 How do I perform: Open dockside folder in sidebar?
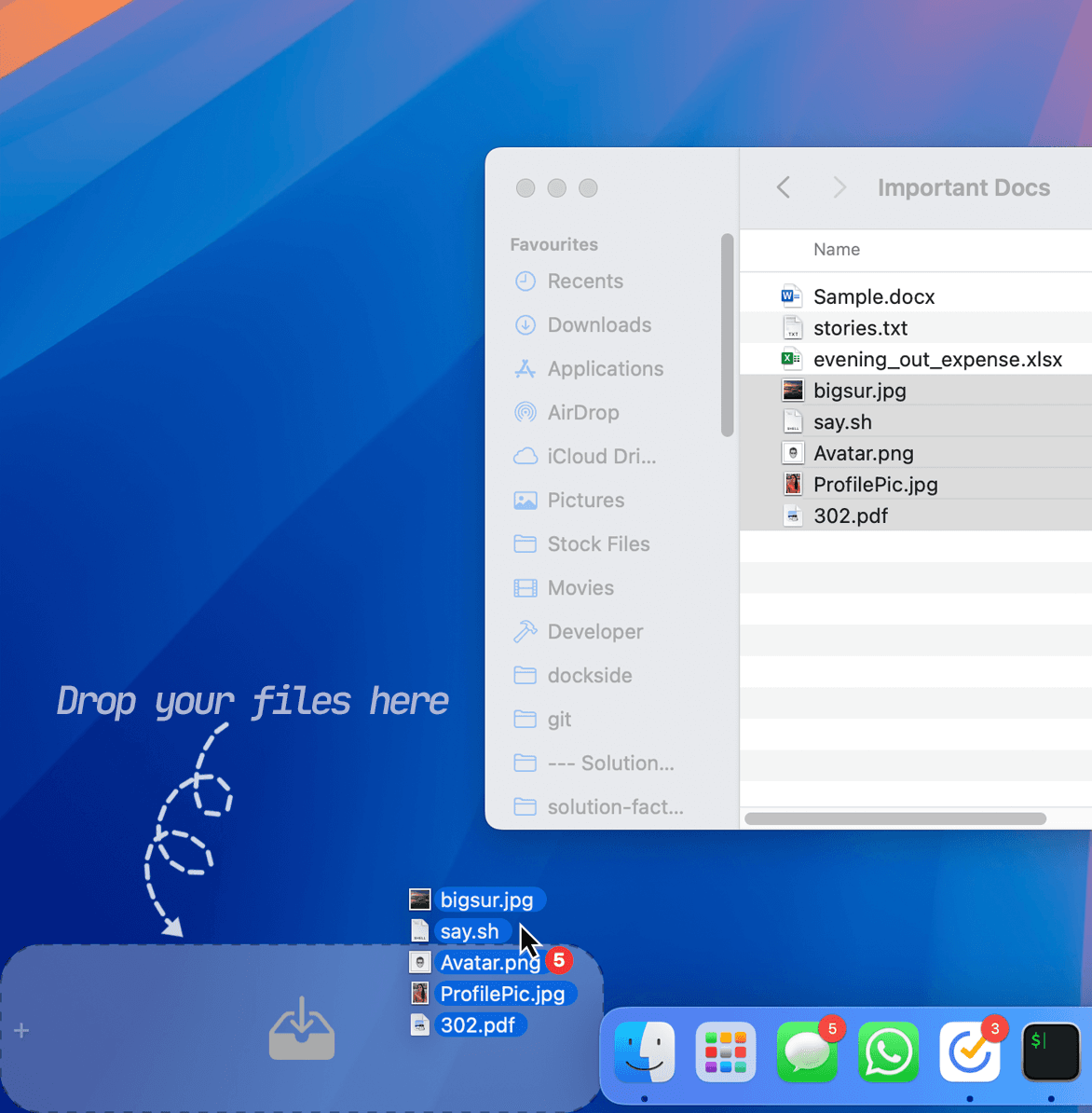point(572,676)
